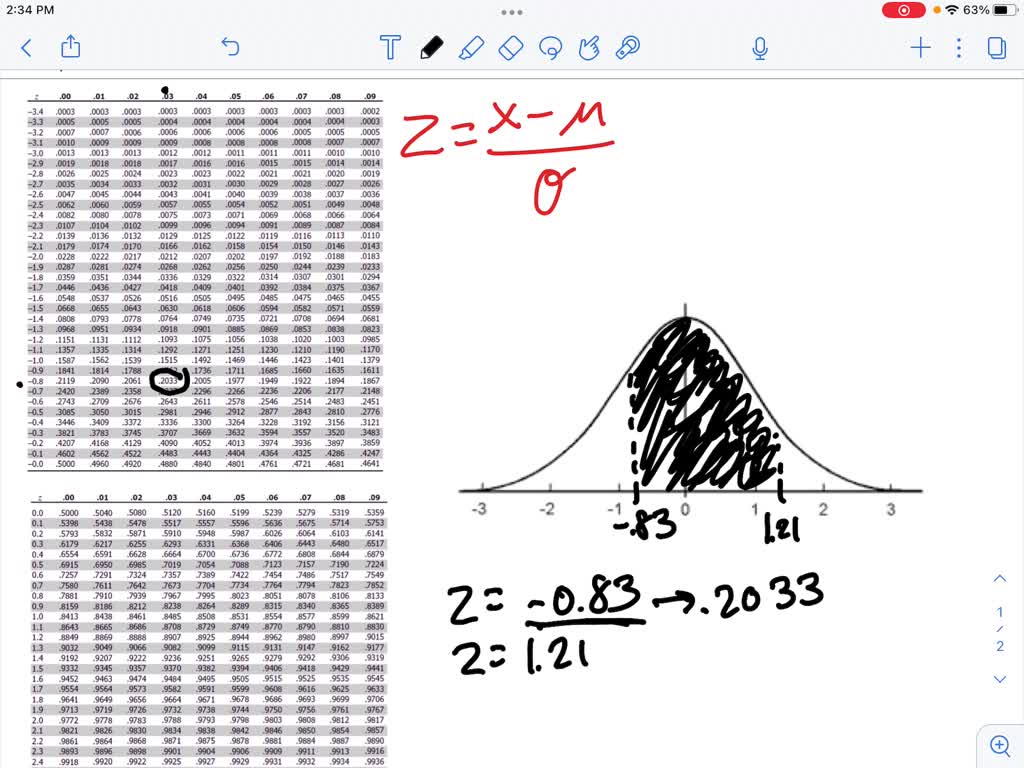Select the Eraser tool
Screen dimensions: 1024x768
(x=510, y=47)
